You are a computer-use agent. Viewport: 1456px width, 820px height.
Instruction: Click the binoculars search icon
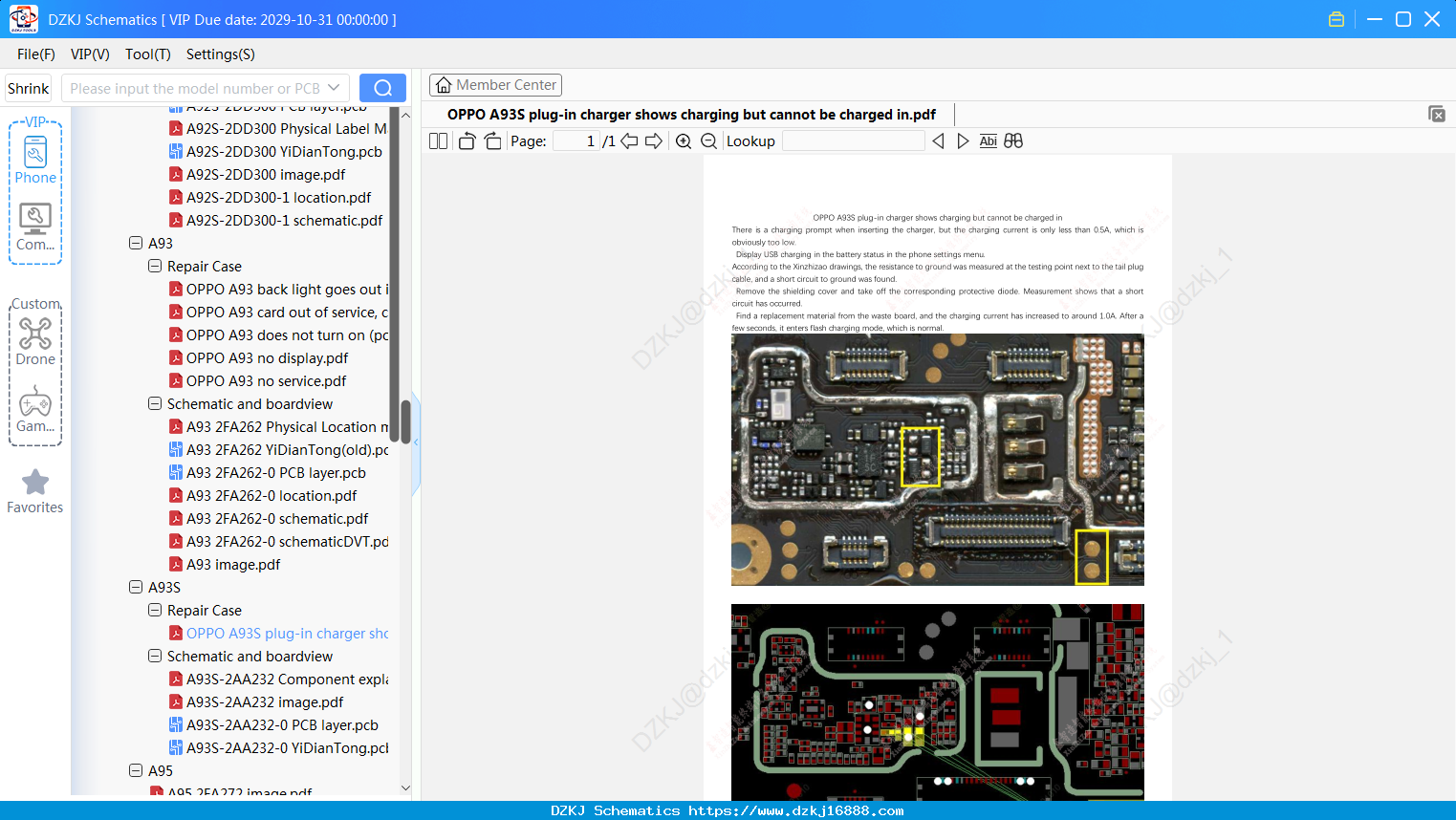pyautogui.click(x=1013, y=140)
